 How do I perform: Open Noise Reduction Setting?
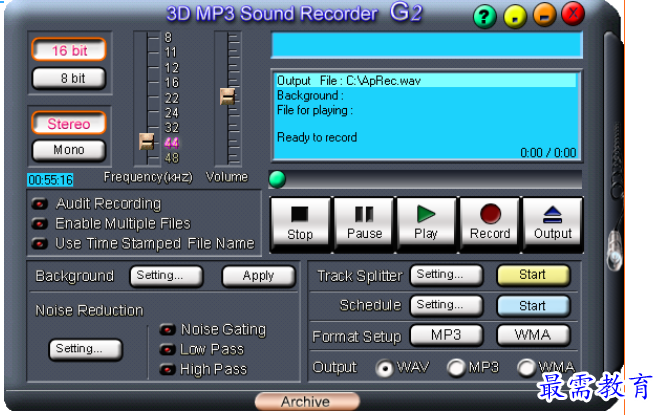point(86,349)
